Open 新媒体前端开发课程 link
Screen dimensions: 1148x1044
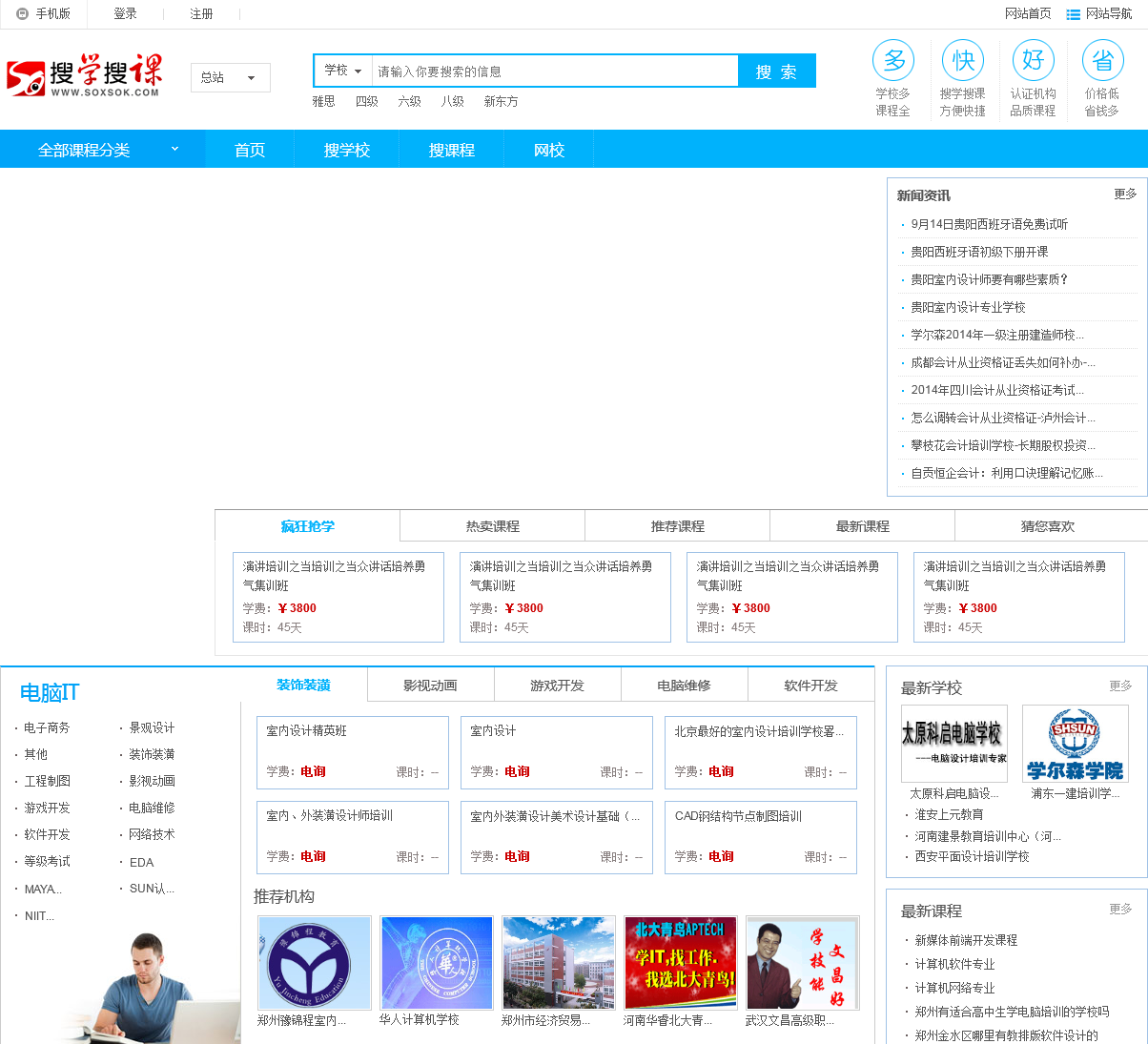[966, 940]
